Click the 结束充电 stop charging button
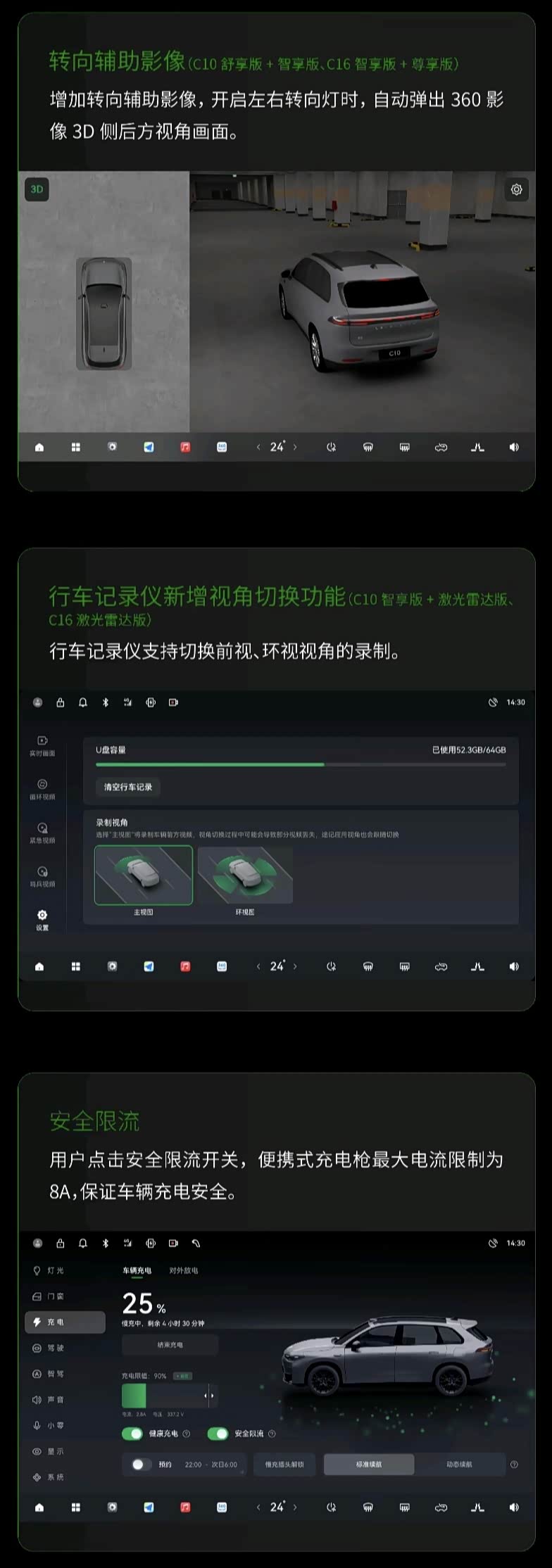 click(170, 1345)
